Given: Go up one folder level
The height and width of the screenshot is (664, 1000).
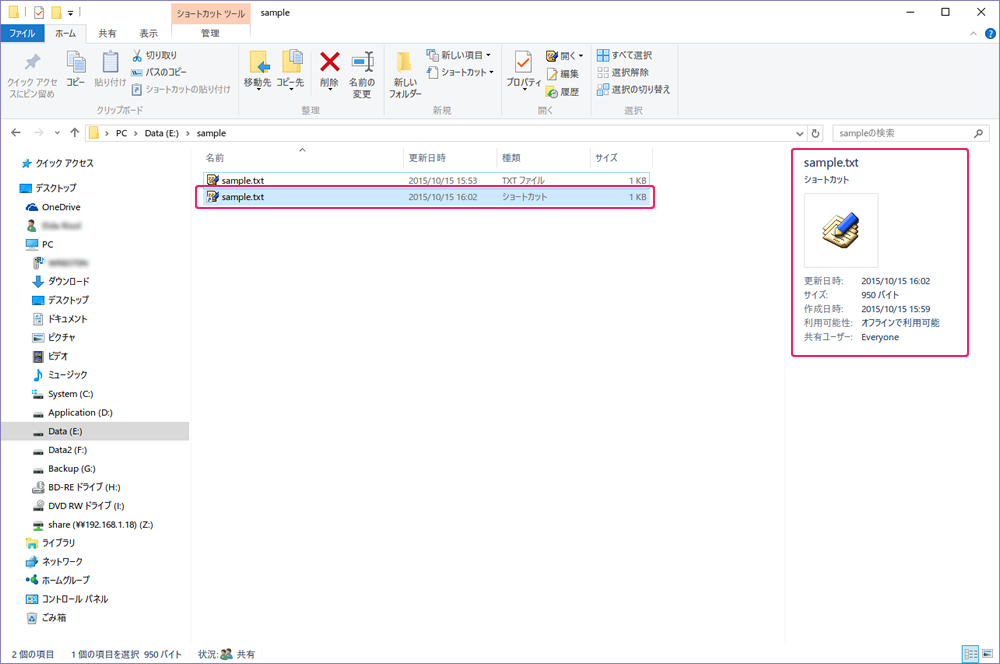Looking at the screenshot, I should 75,133.
